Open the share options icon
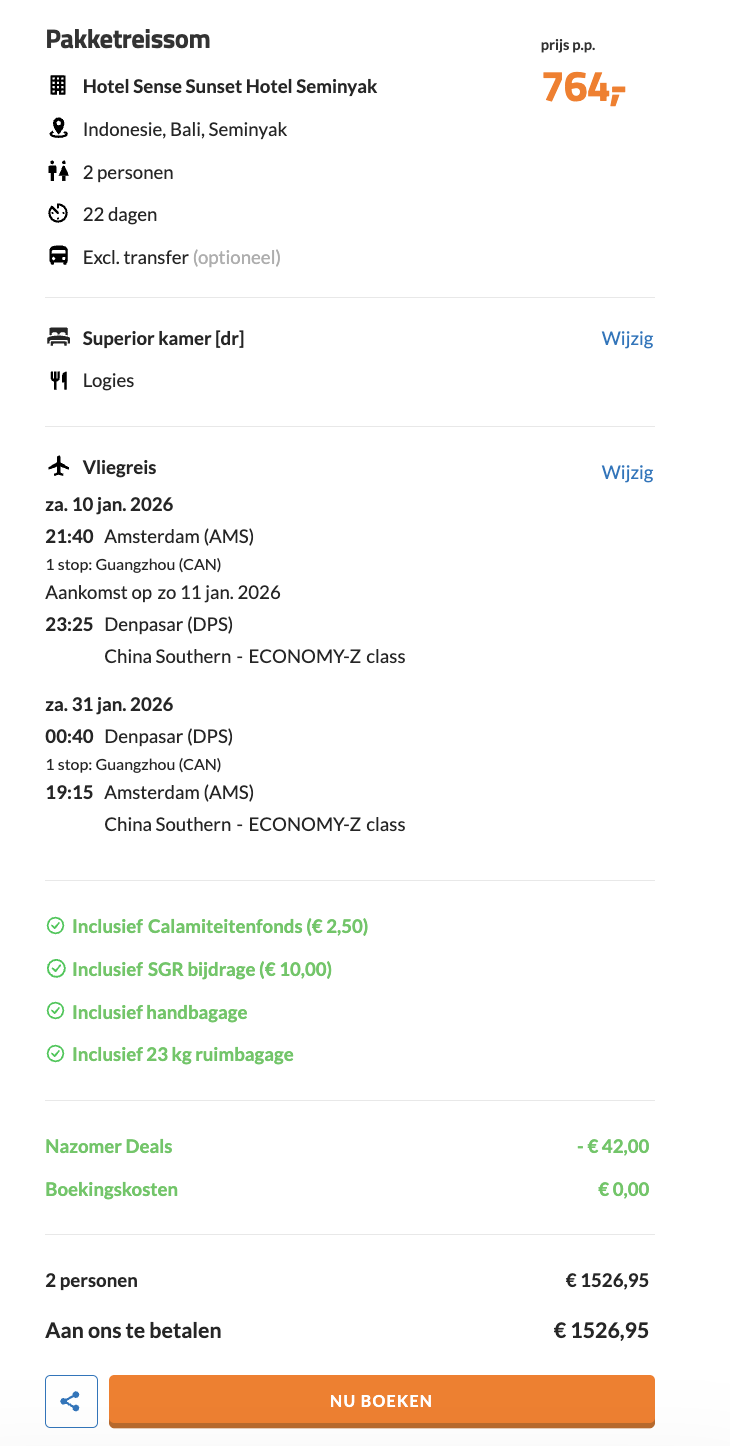The image size is (730, 1446). tap(70, 1400)
